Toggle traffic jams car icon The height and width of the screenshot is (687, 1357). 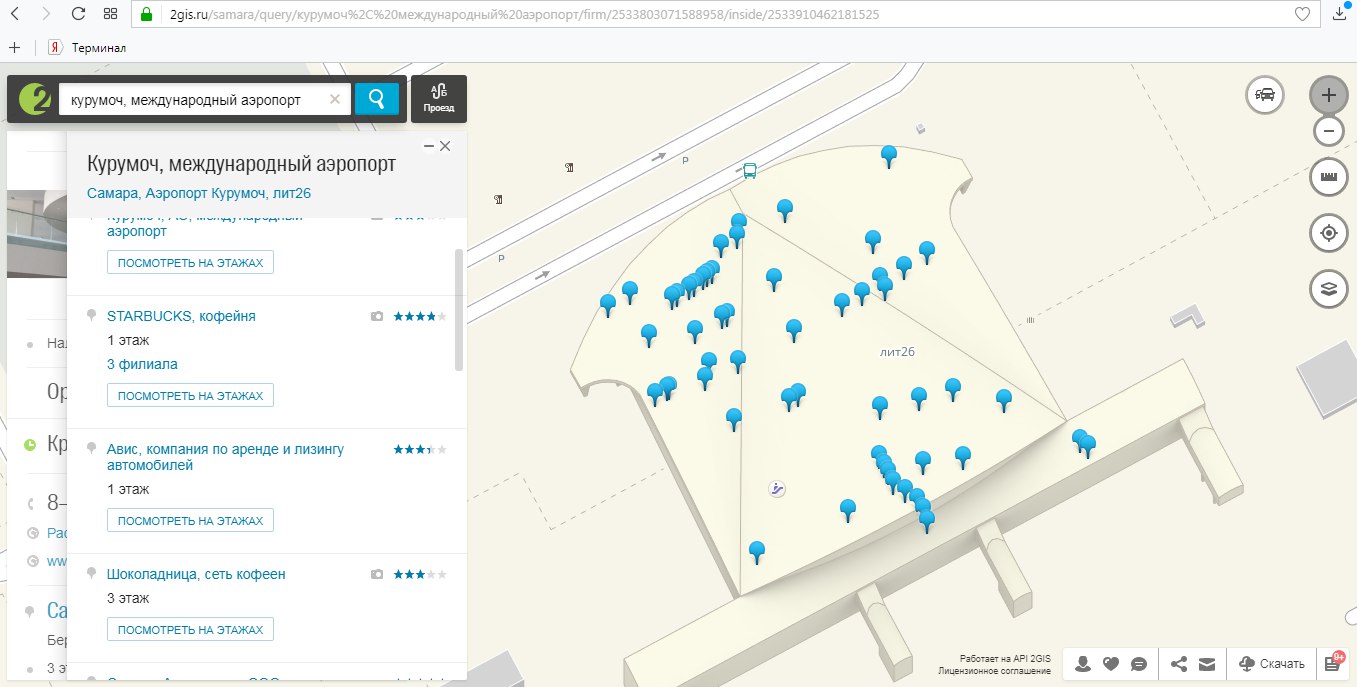coord(1265,95)
